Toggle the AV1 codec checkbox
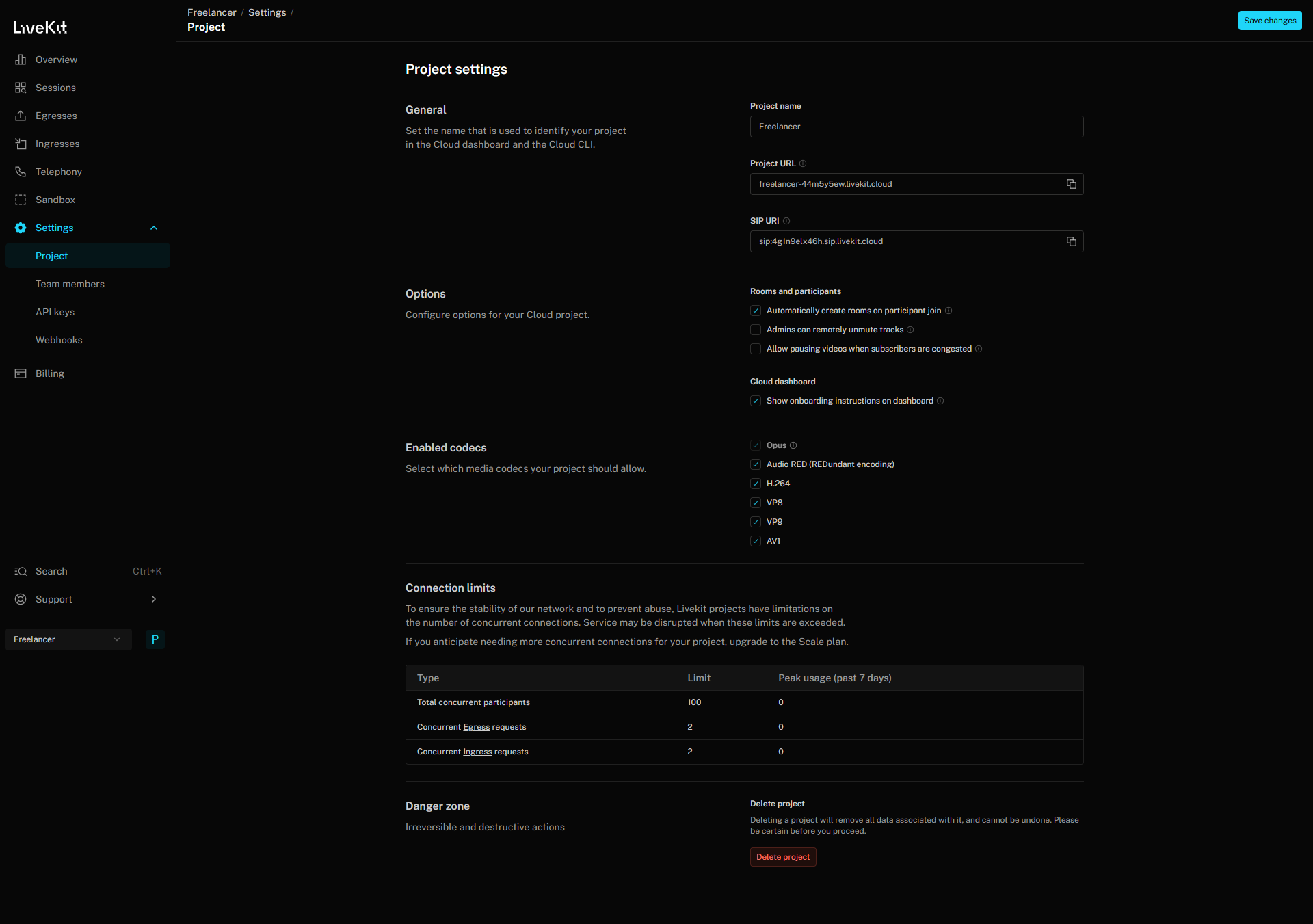The height and width of the screenshot is (924, 1313). pos(756,541)
